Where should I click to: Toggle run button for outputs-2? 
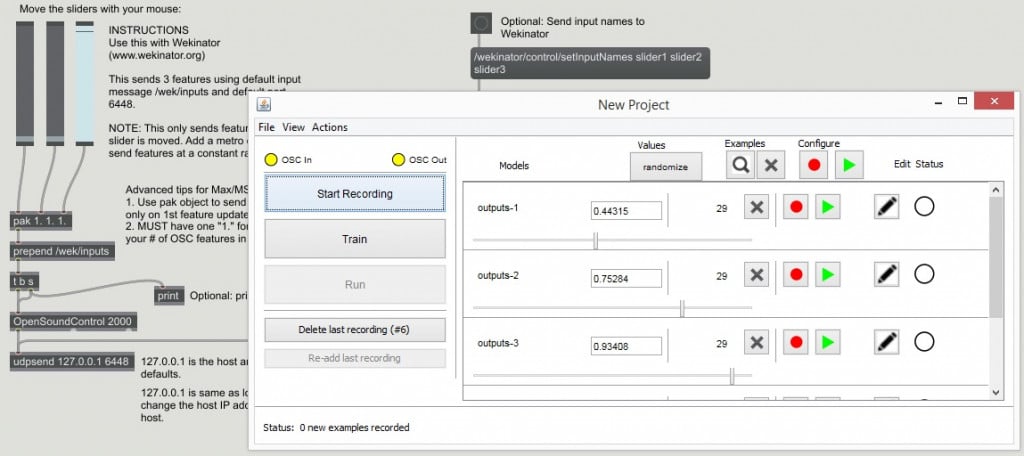click(x=827, y=274)
